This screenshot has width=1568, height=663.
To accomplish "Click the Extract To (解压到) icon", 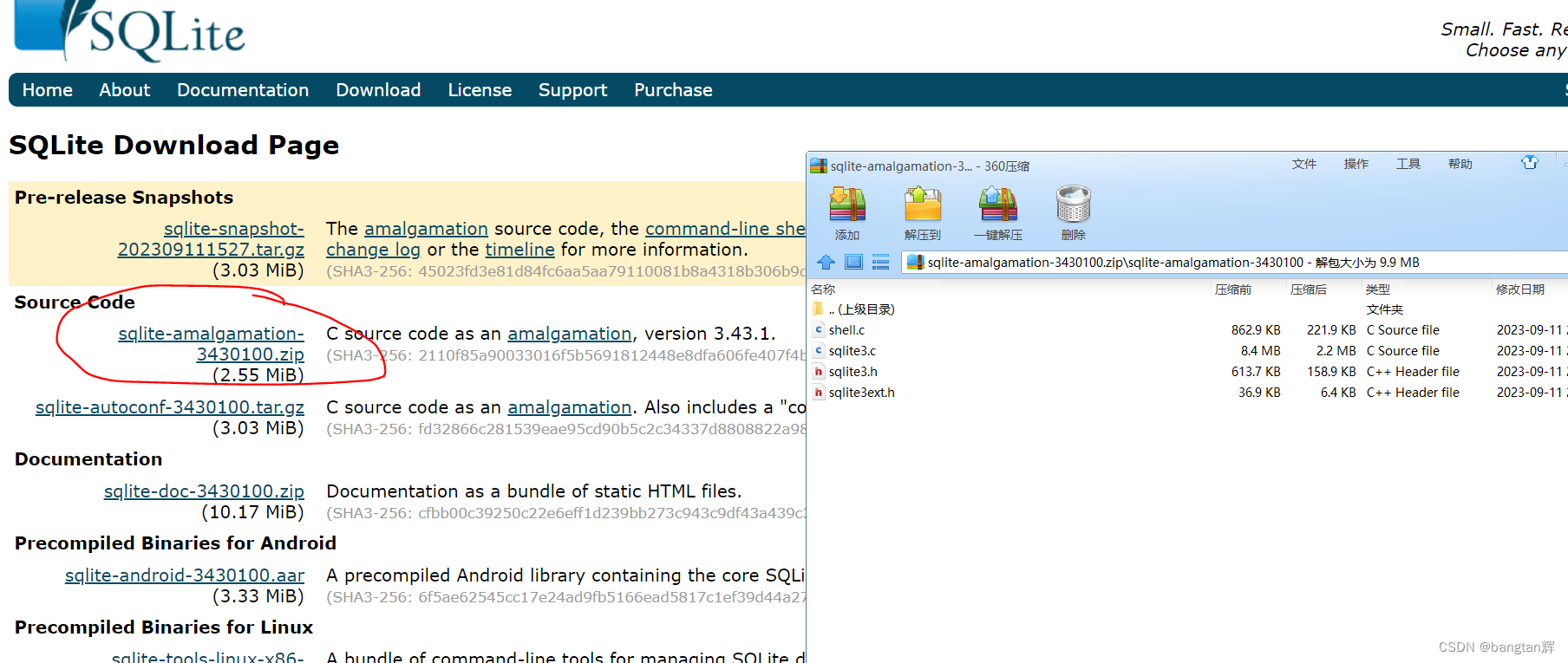I will coord(923,205).
